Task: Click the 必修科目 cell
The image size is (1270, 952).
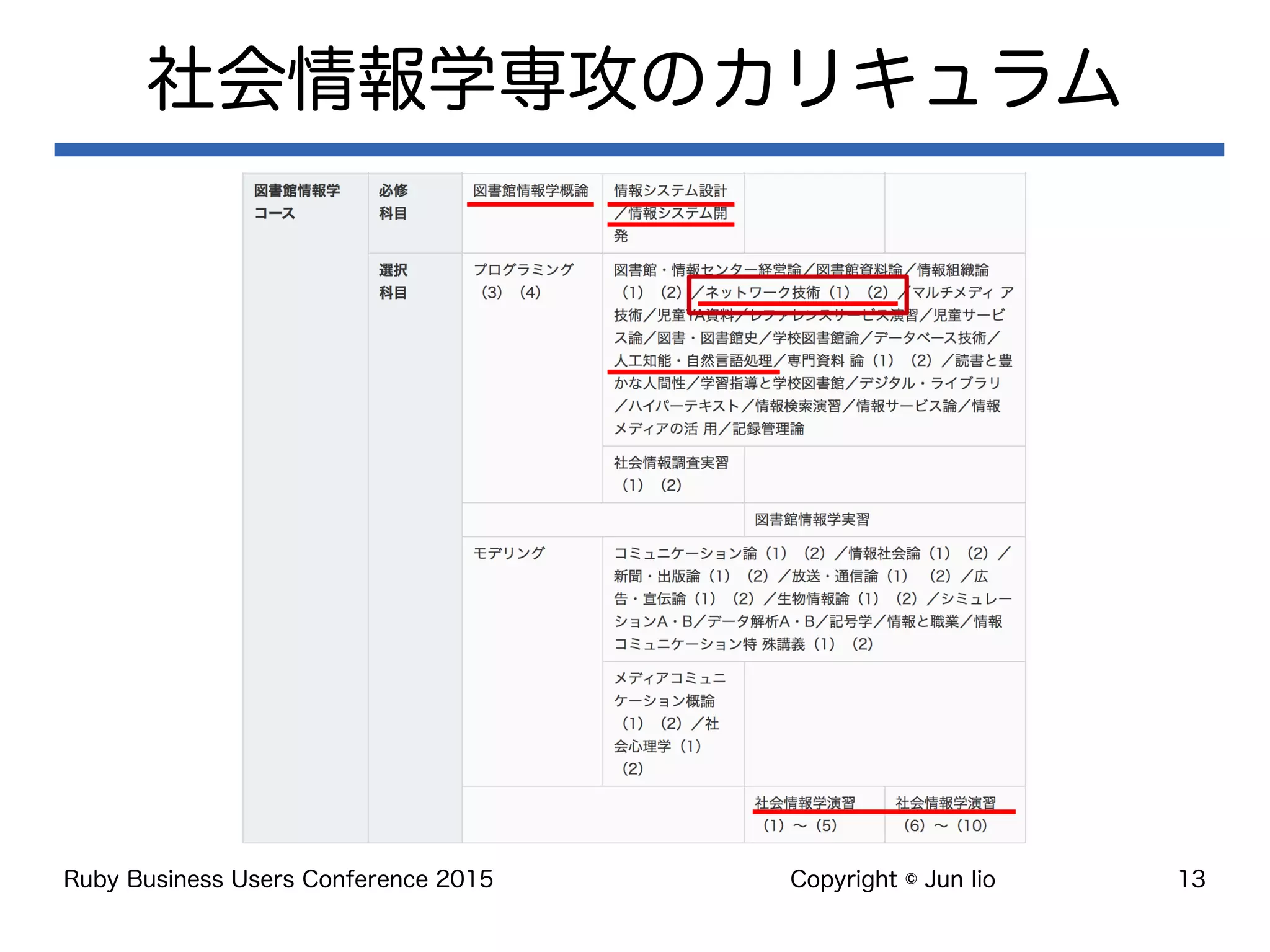Action: (x=415, y=213)
